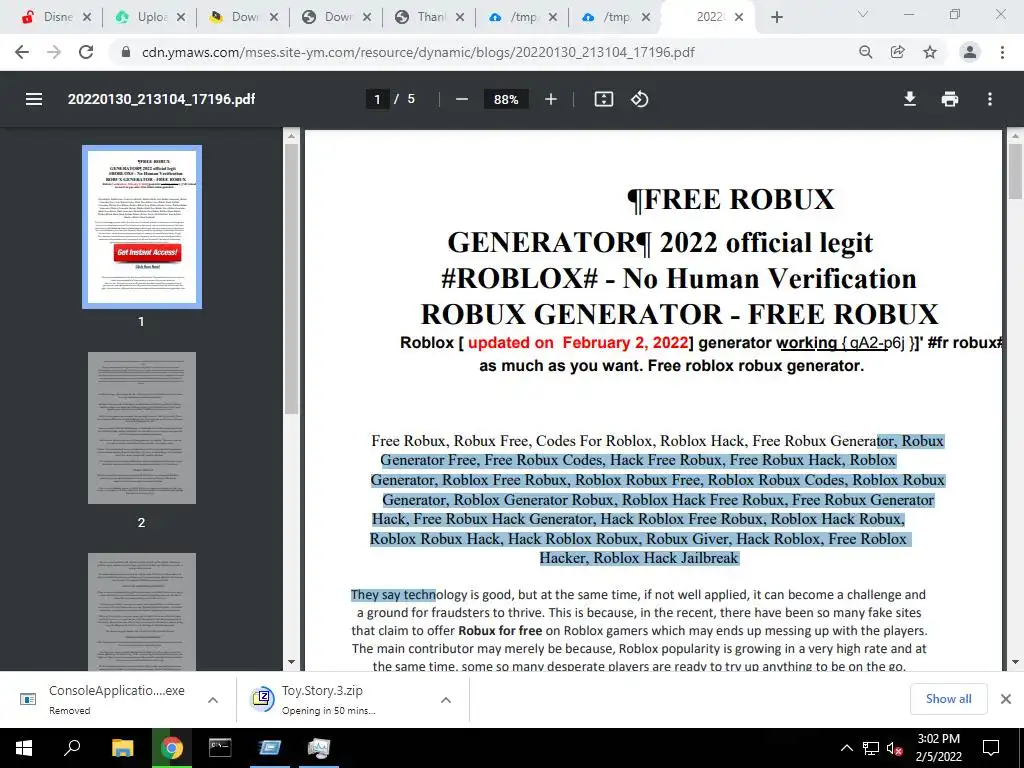Open a new browser tab
Screen dimensions: 1024x768
pyautogui.click(x=776, y=18)
